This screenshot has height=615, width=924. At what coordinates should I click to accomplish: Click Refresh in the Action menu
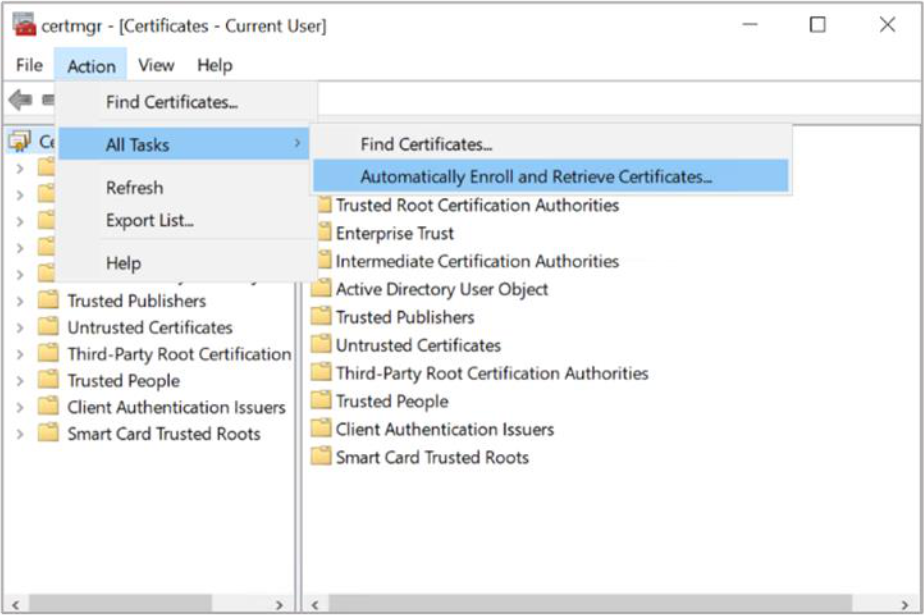click(x=134, y=188)
